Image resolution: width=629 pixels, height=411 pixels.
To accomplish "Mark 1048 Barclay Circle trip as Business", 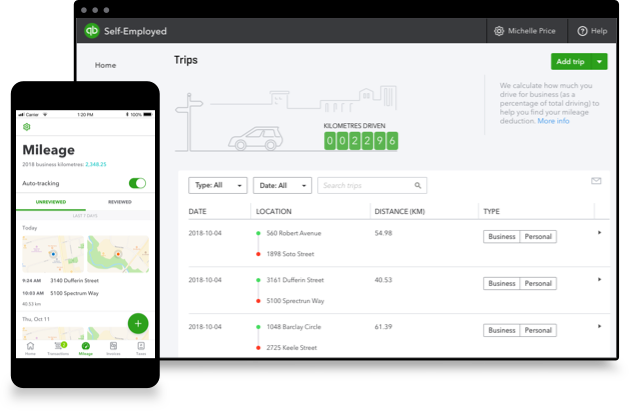I will point(501,330).
